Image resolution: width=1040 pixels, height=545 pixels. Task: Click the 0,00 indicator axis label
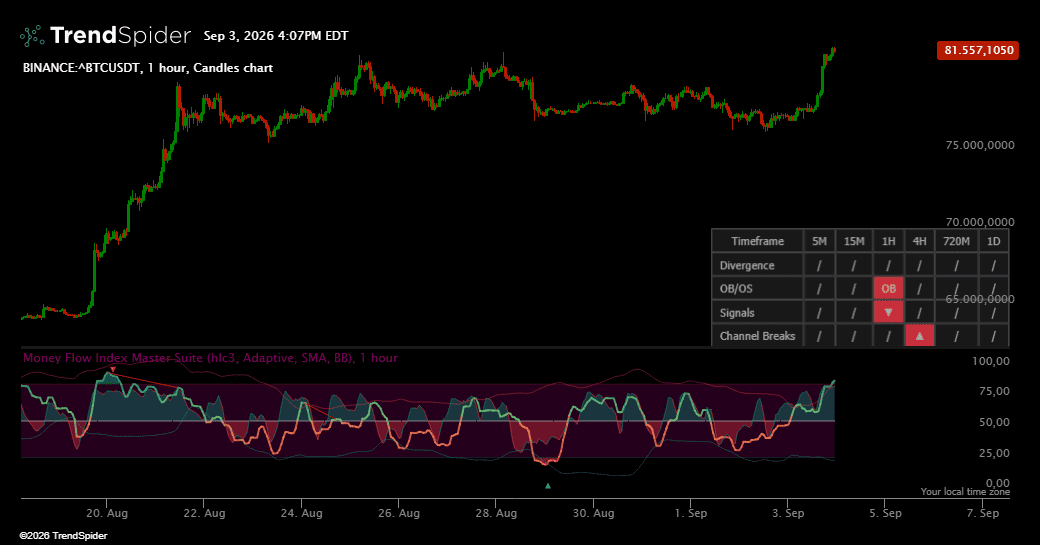point(998,483)
